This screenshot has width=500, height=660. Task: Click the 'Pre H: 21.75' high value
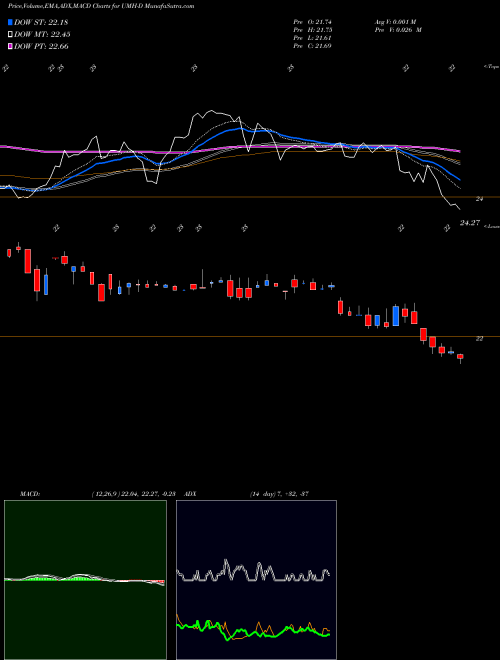[x=313, y=30]
